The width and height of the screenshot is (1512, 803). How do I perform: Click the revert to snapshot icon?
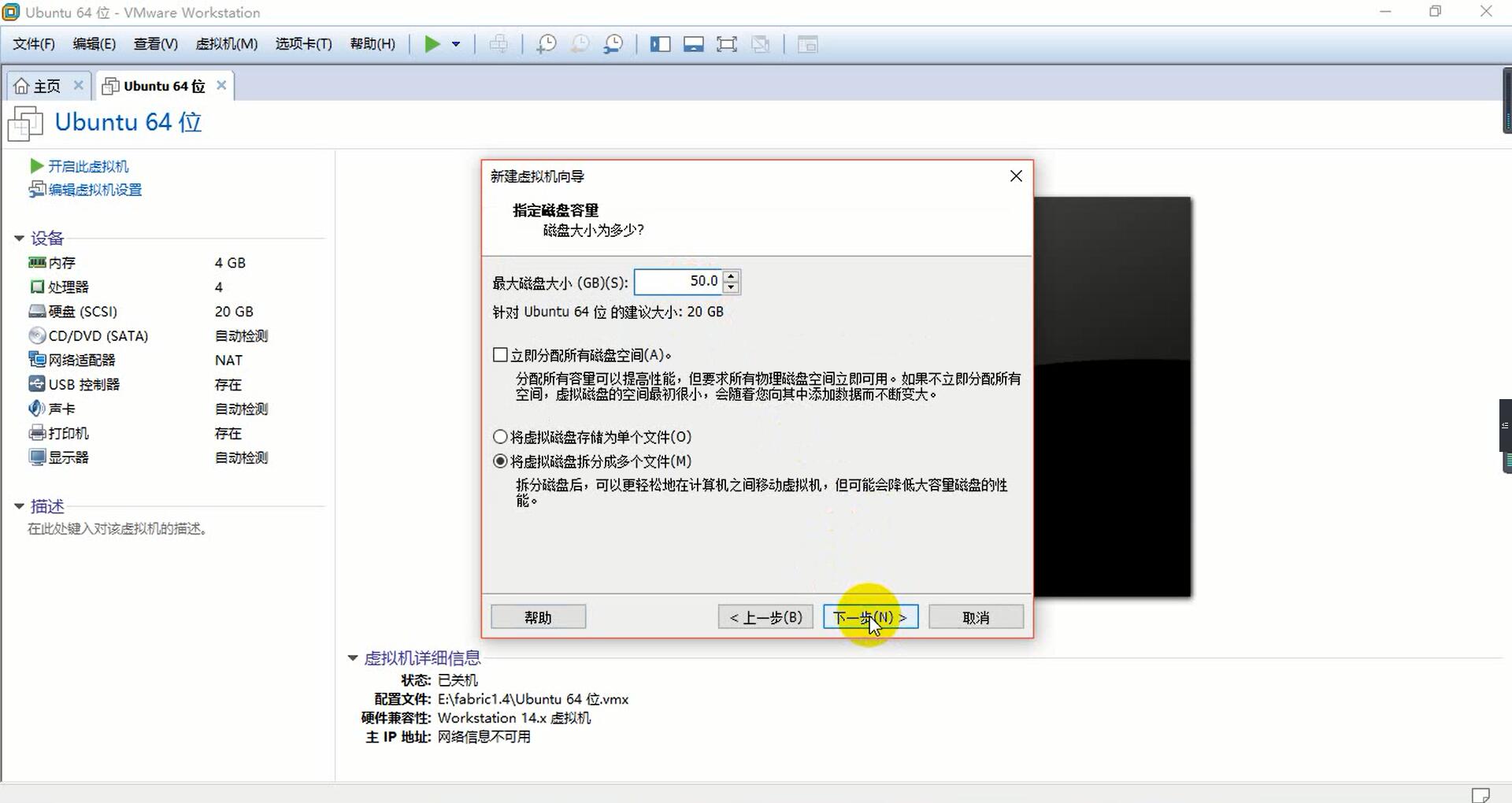[580, 44]
